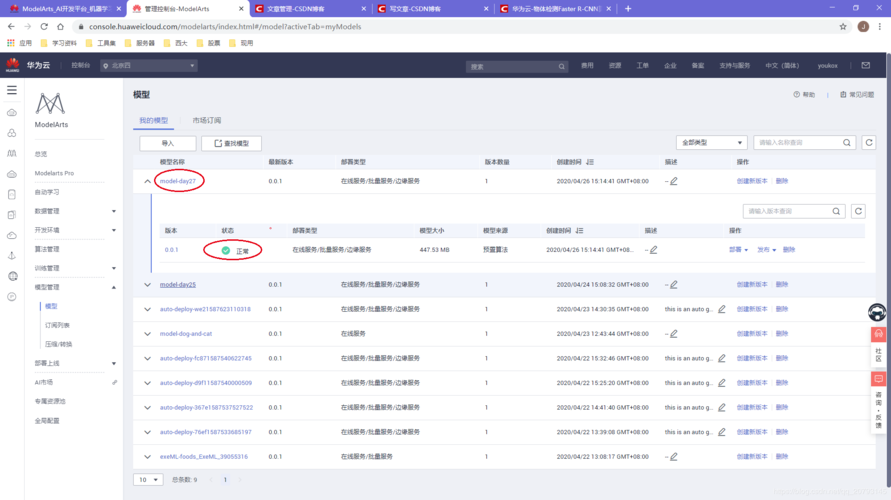Viewport: 891px width, 500px height.
Task: Click the top bar search magnifier
Action: click(x=561, y=66)
